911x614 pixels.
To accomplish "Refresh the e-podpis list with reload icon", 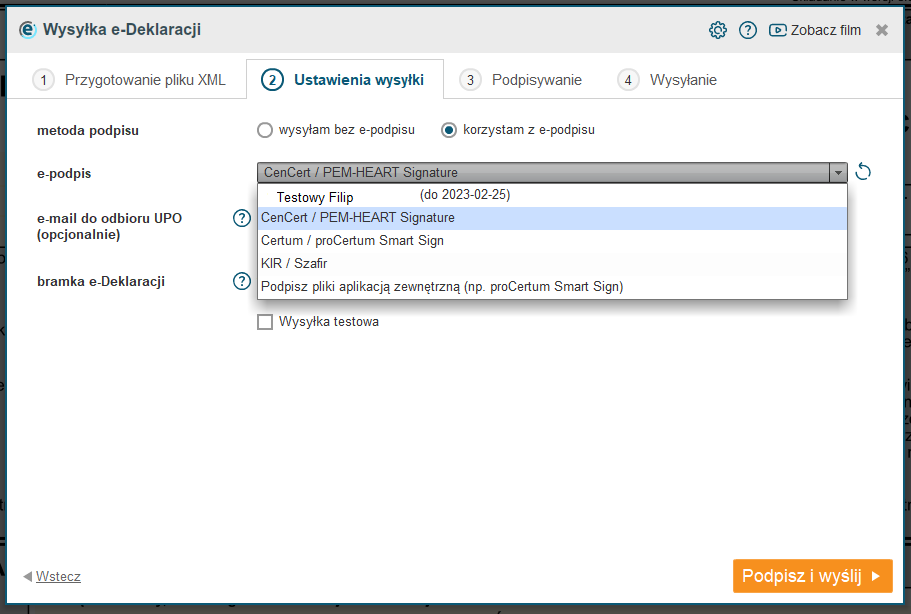I will (x=863, y=172).
